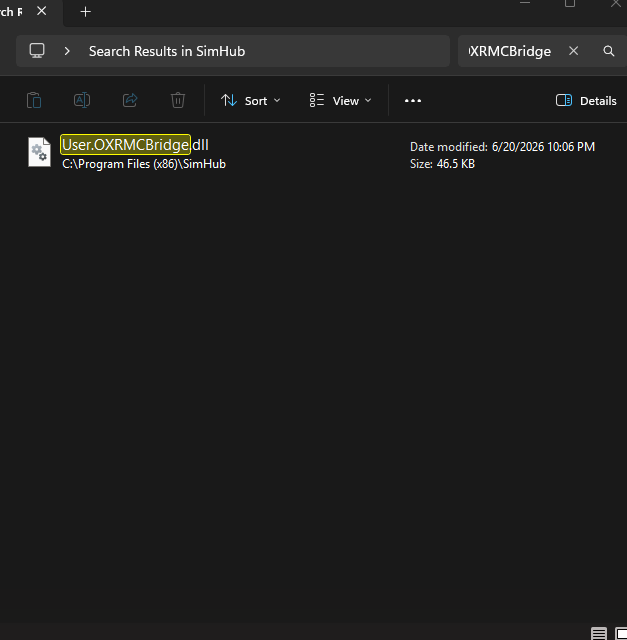Toggle the Details pane
Image resolution: width=627 pixels, height=640 pixels.
[x=586, y=101]
